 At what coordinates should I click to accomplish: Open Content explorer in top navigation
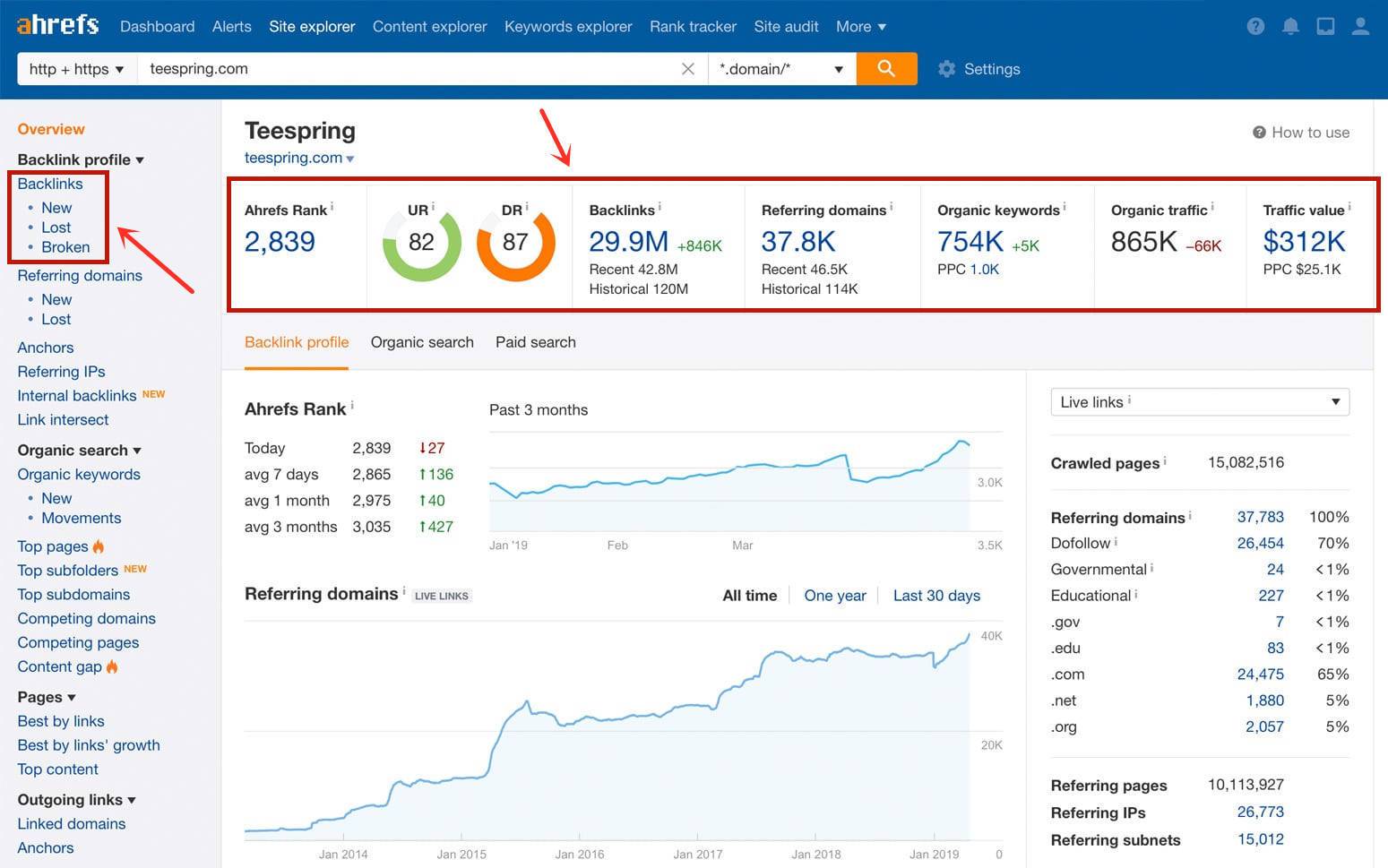(430, 27)
